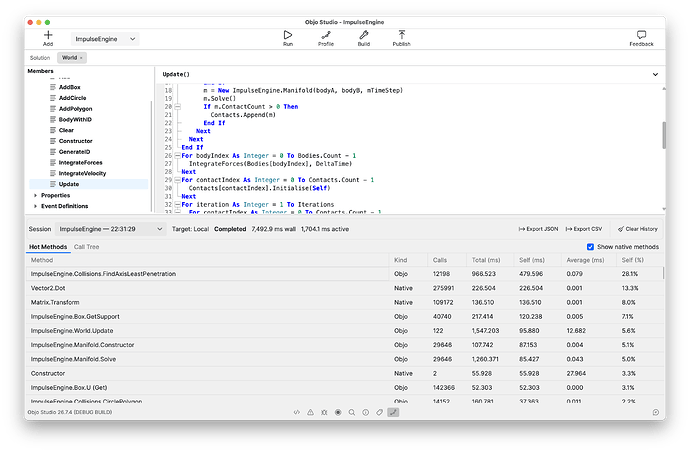Click Export CSV button

584,229
